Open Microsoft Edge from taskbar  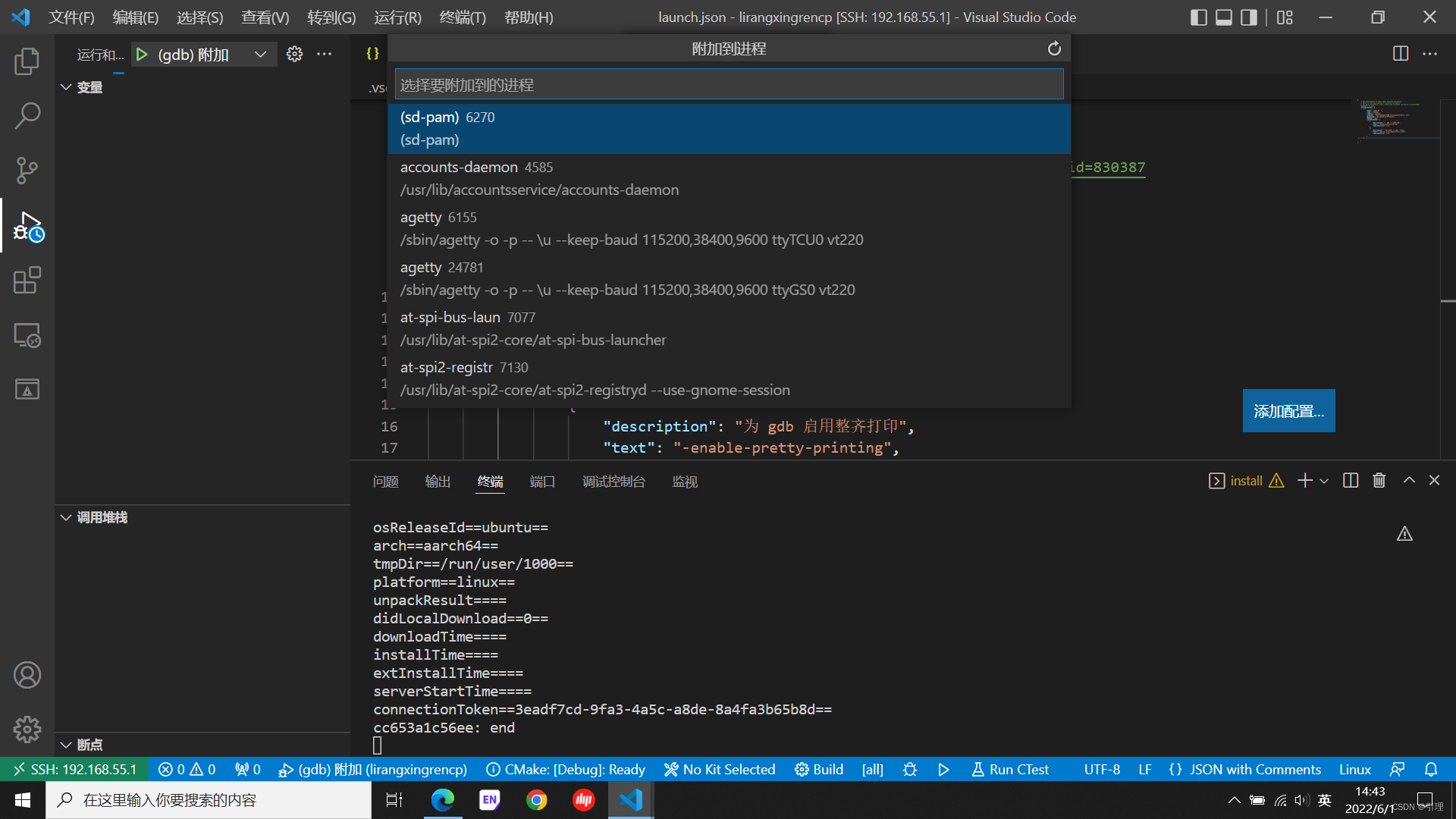(443, 800)
